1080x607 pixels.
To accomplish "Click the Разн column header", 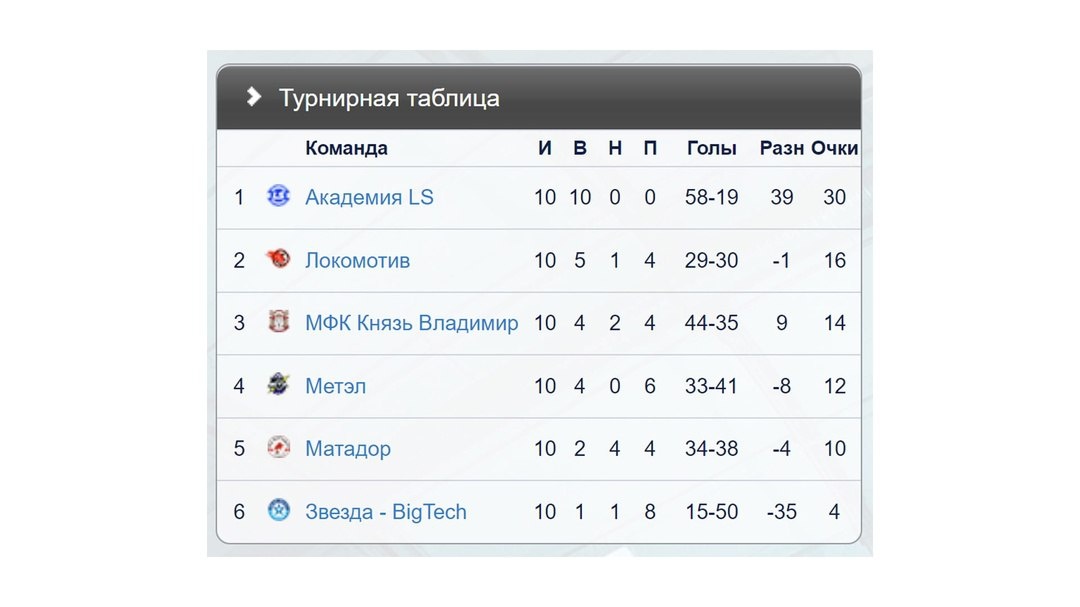I will (x=782, y=148).
